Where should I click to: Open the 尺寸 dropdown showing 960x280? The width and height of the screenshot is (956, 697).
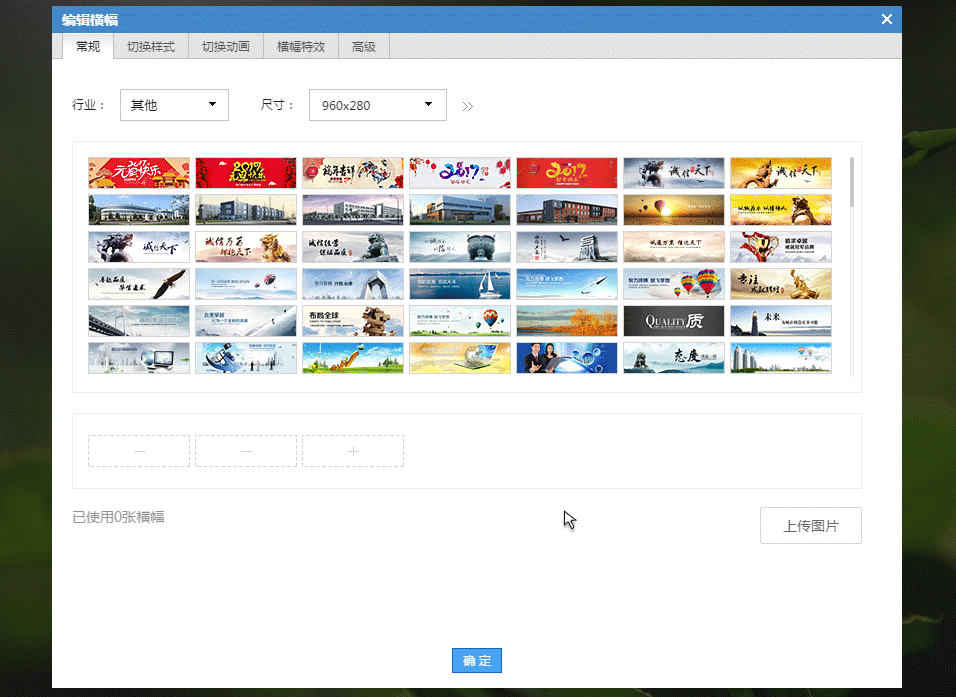pos(377,105)
